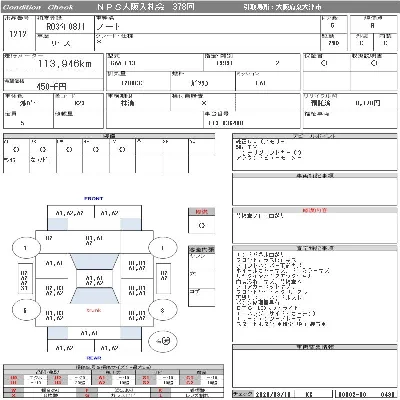Click the NPS auction header with 378回
400x400 pixels.
point(145,7)
